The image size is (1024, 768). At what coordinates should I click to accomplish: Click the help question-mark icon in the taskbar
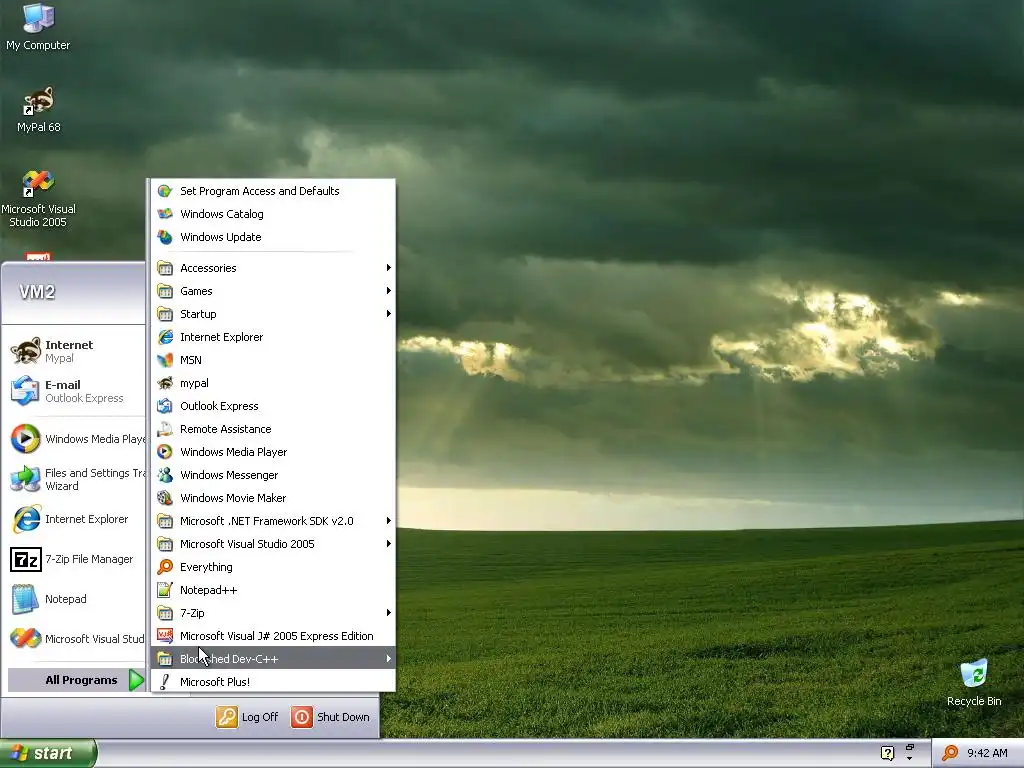coord(887,753)
